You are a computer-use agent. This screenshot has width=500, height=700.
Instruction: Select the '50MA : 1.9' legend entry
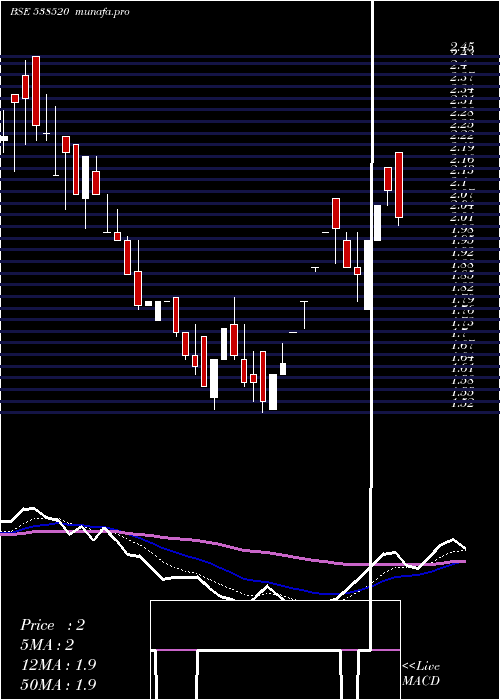pos(58,684)
